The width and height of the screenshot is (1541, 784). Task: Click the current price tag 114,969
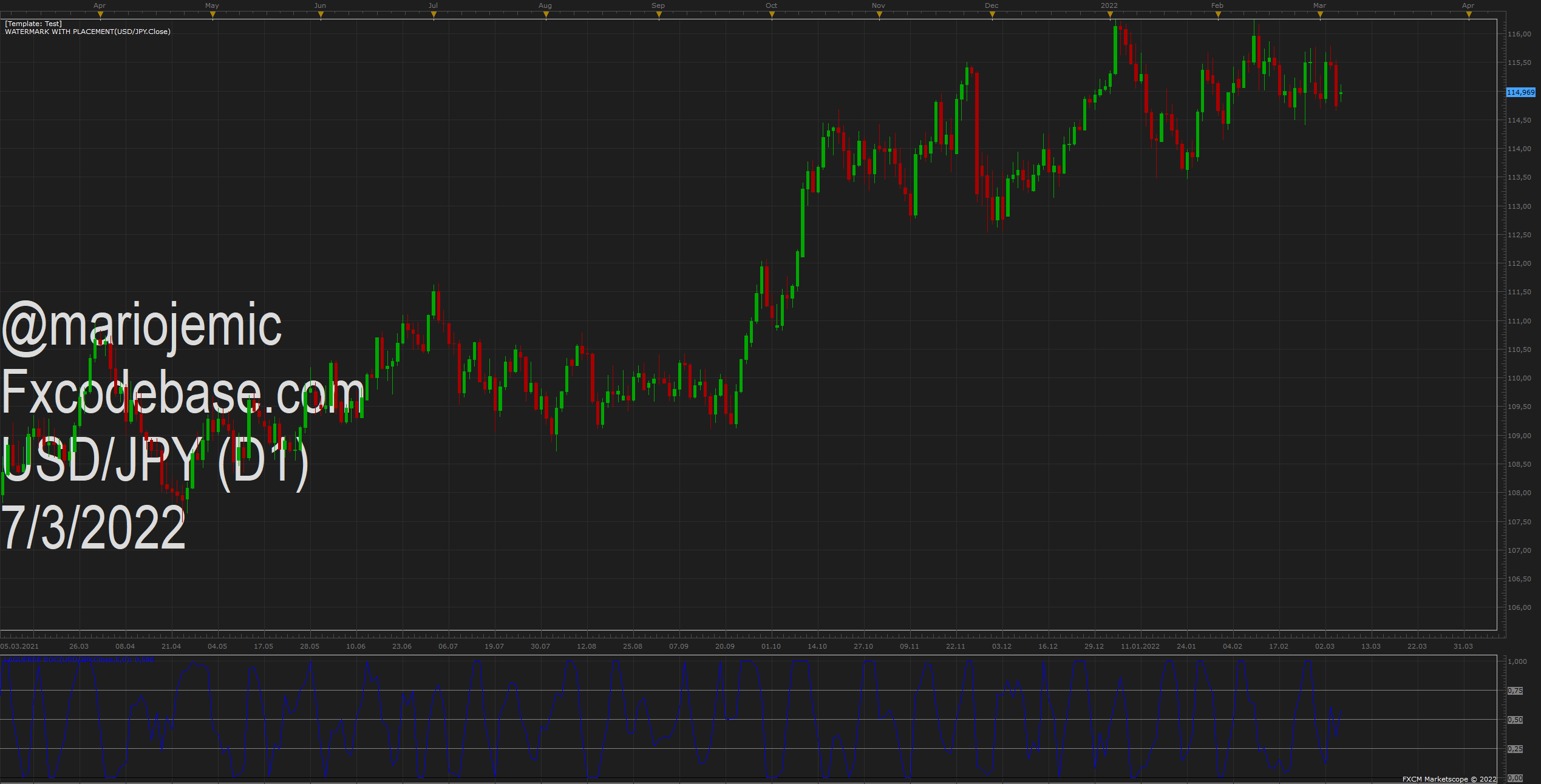pos(1521,92)
